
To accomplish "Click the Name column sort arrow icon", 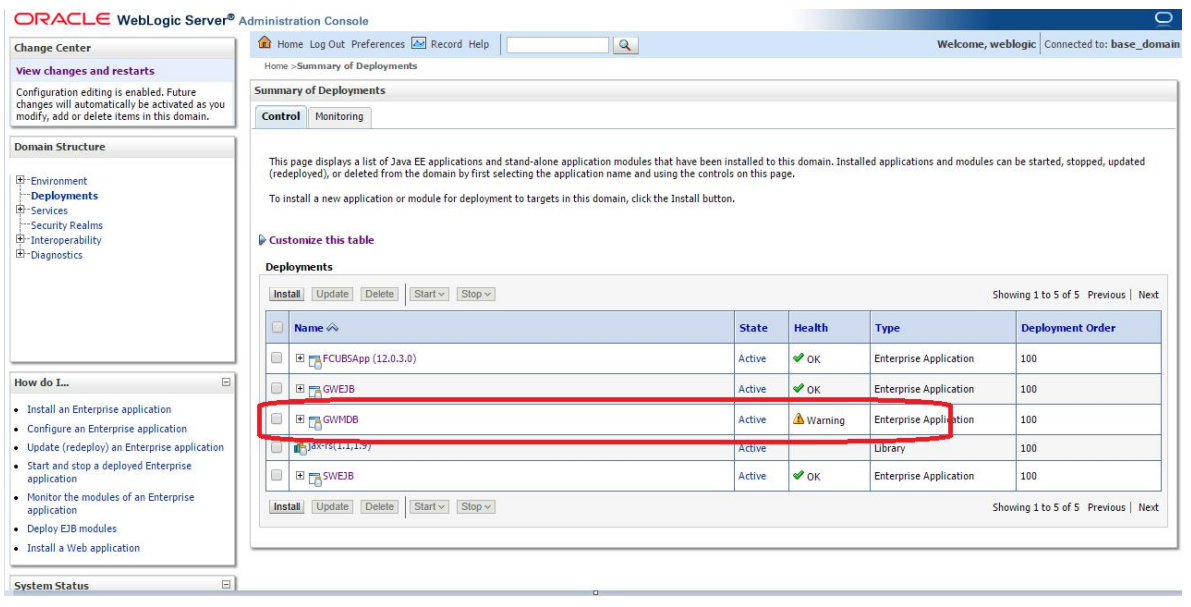I will click(x=333, y=328).
